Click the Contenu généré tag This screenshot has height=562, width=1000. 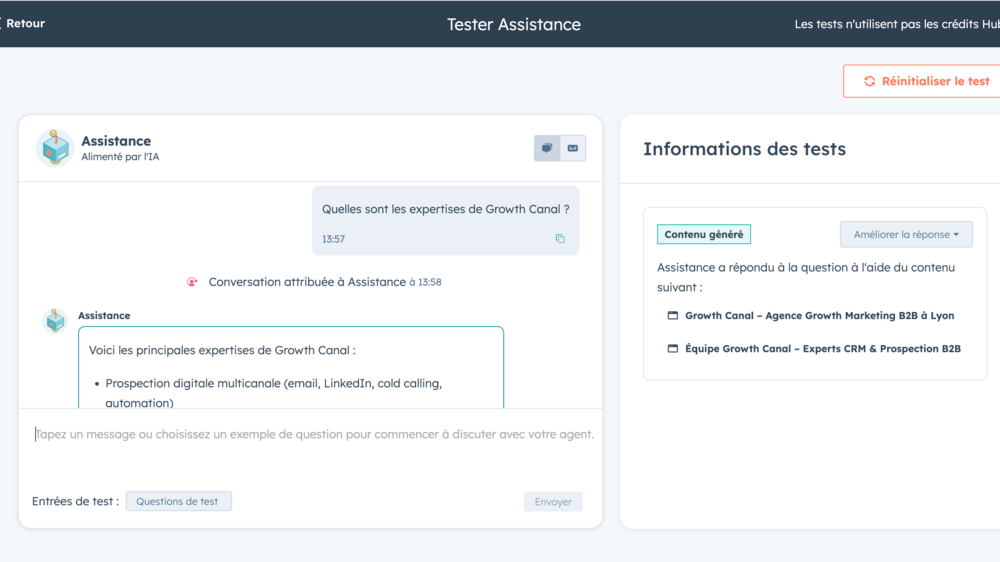704,234
